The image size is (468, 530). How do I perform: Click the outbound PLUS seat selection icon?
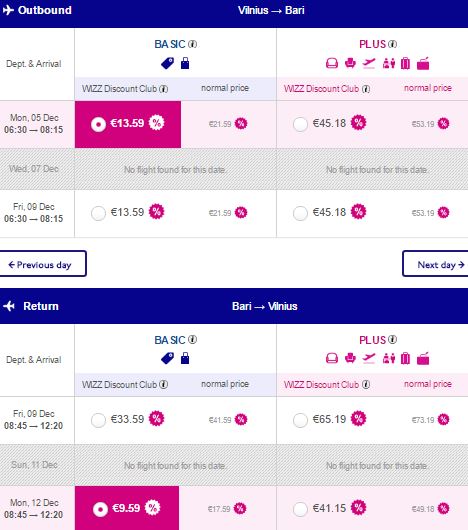350,63
